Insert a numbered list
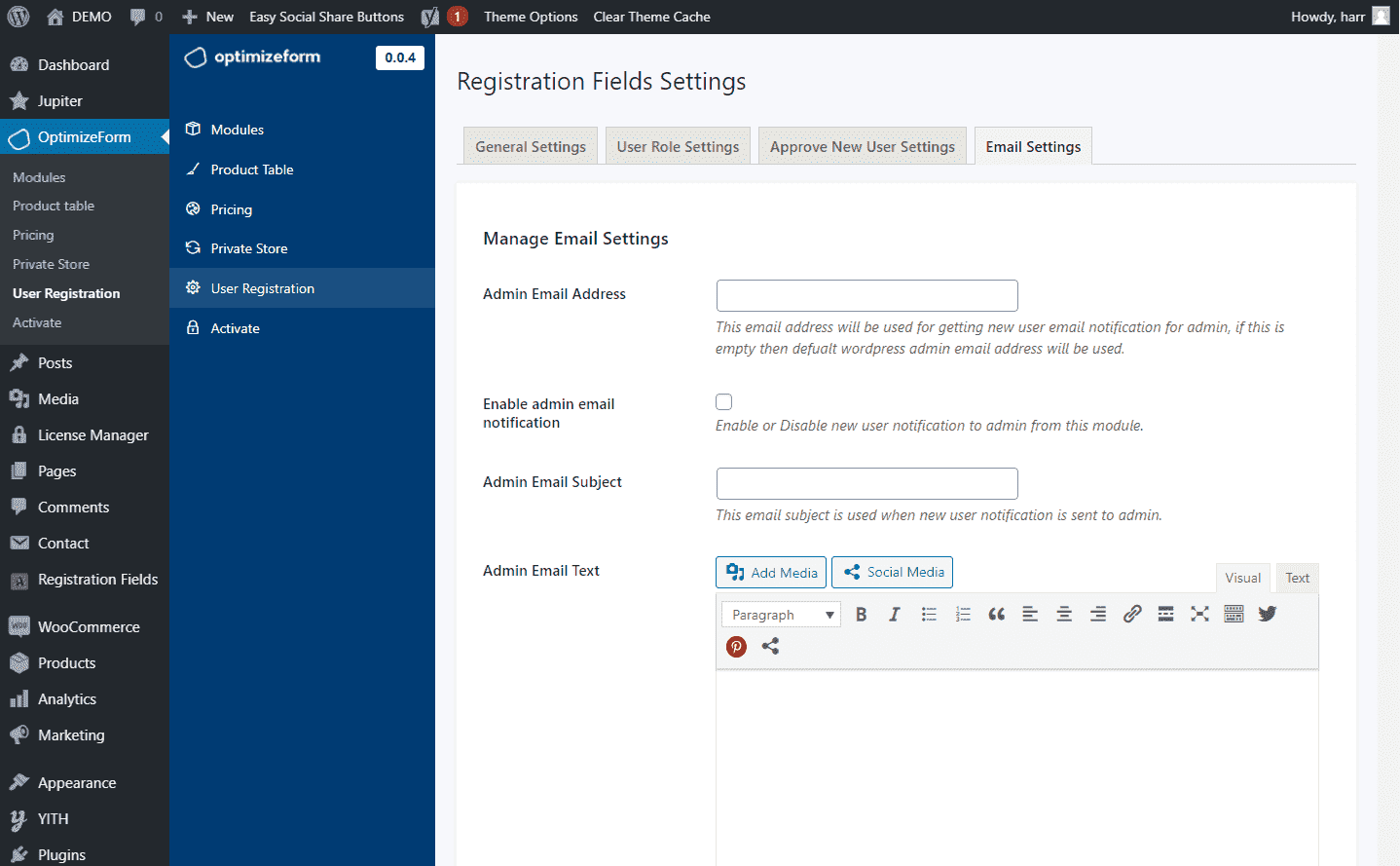The height and width of the screenshot is (866, 1400). (963, 615)
